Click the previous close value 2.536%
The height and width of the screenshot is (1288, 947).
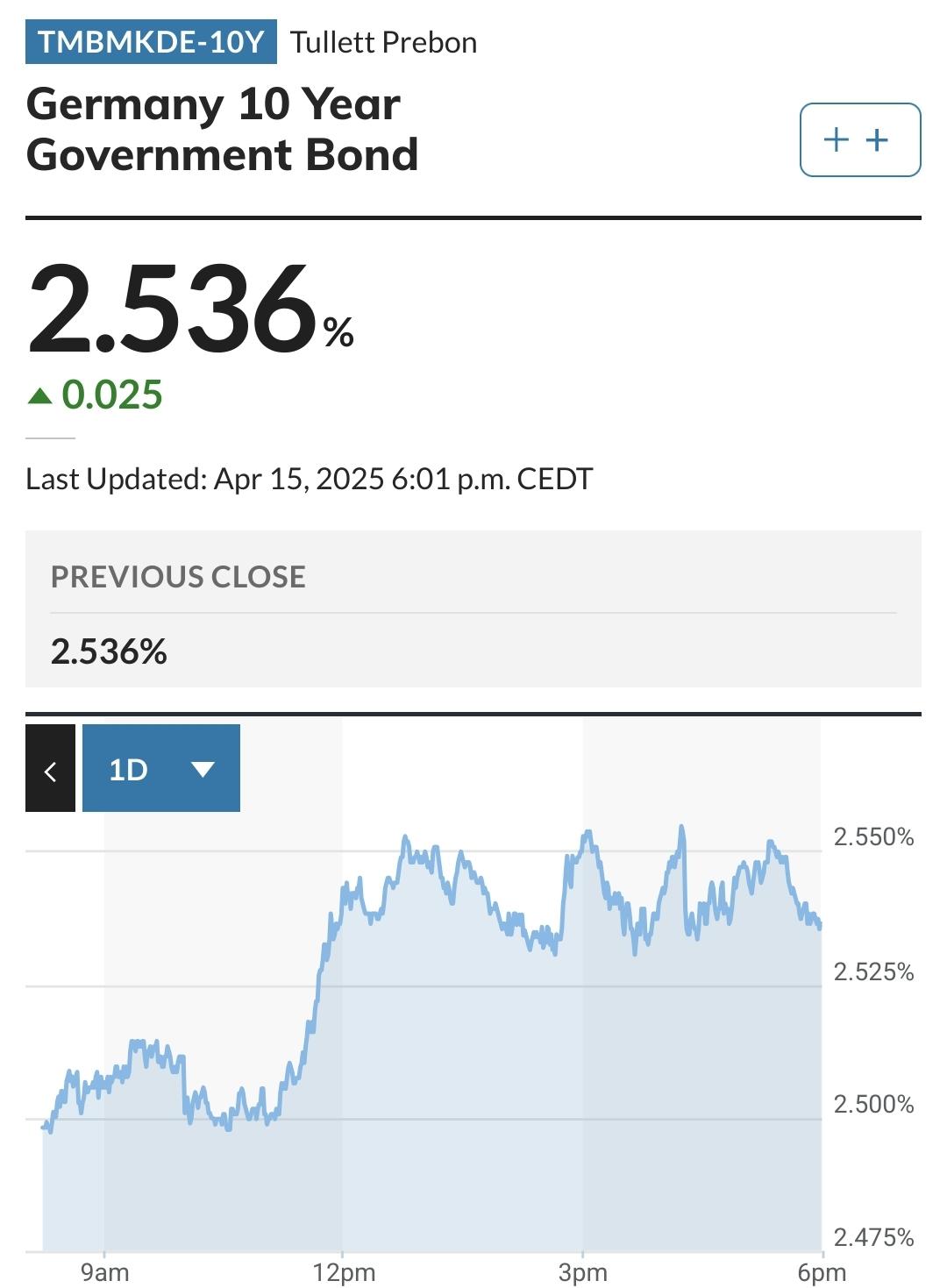(109, 651)
